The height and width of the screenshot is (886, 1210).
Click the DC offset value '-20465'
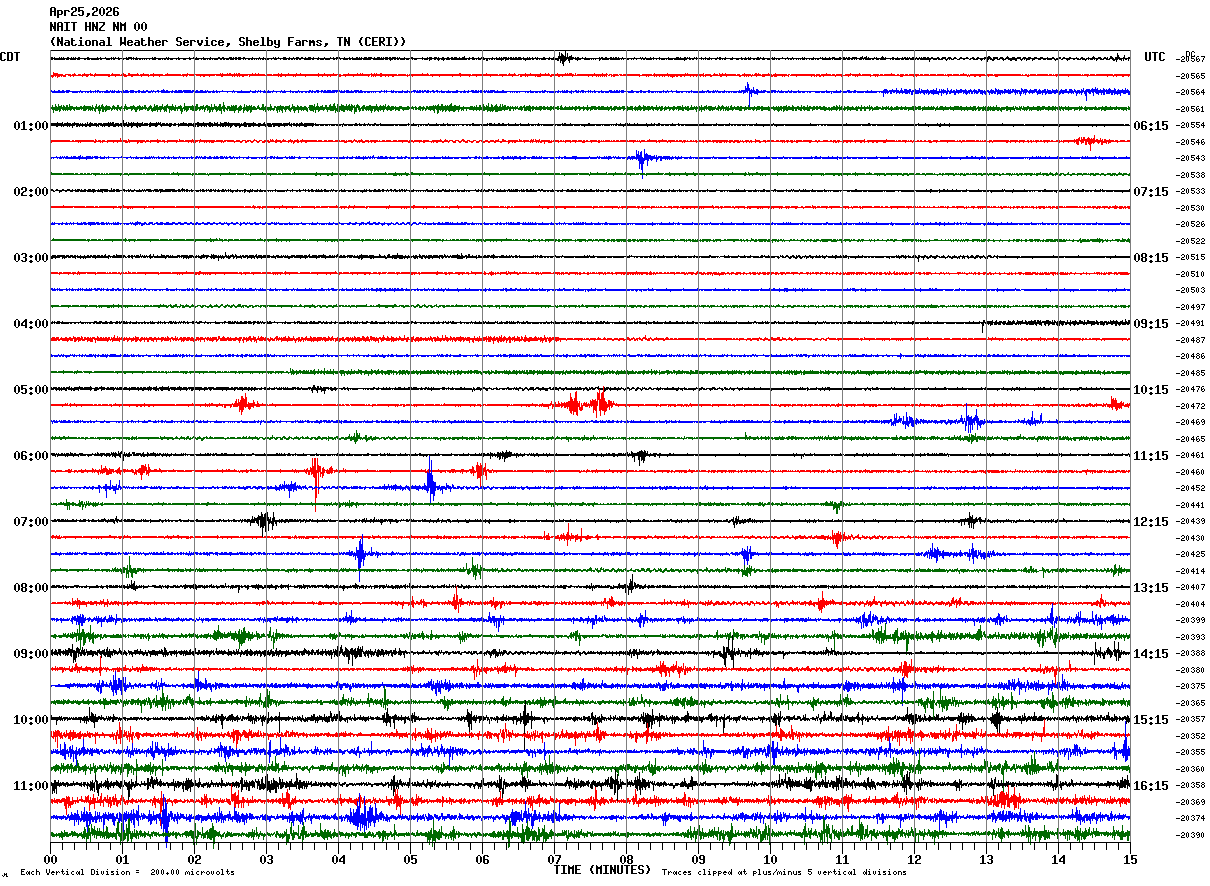pyautogui.click(x=1191, y=439)
